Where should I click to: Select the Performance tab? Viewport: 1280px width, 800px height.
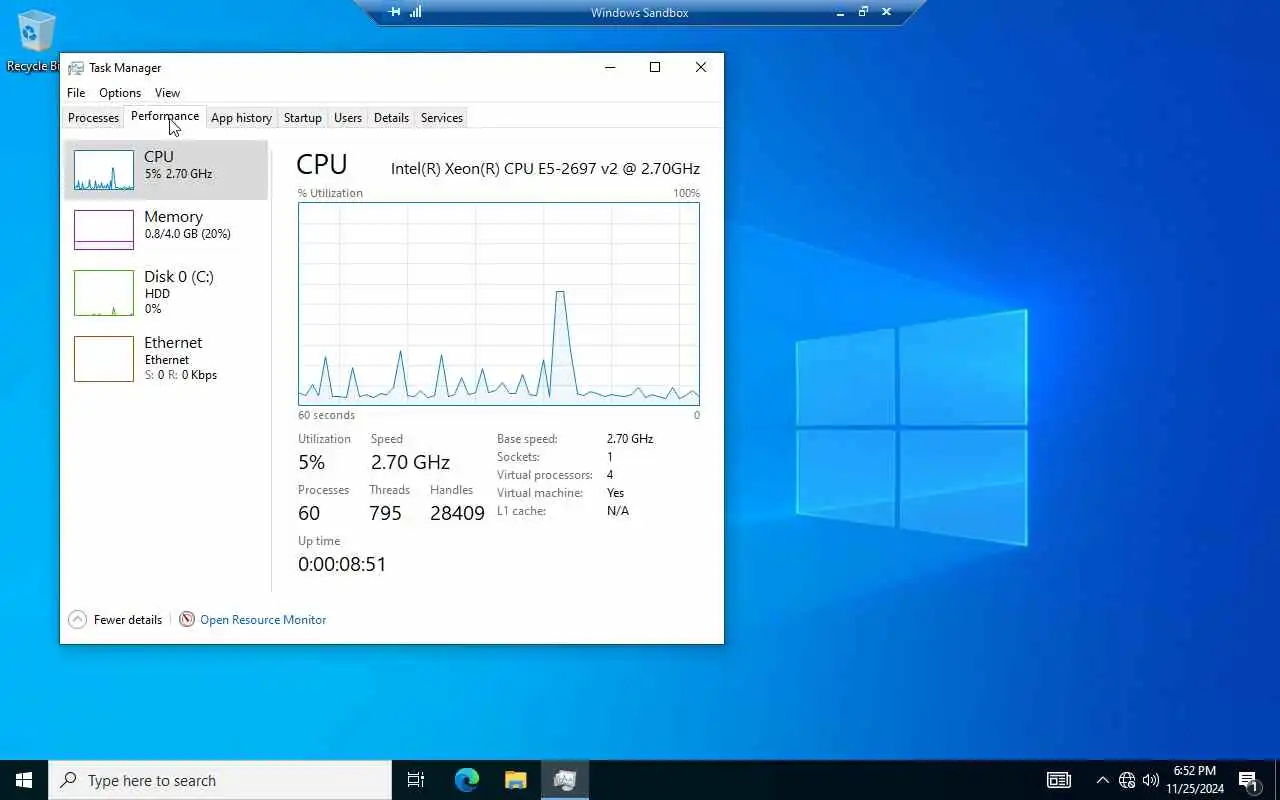165,116
